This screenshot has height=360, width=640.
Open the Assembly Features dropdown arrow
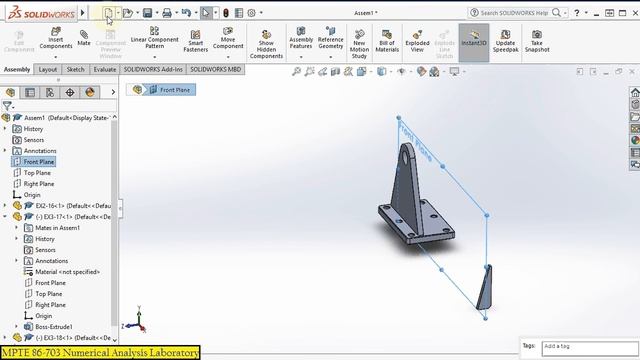301,57
